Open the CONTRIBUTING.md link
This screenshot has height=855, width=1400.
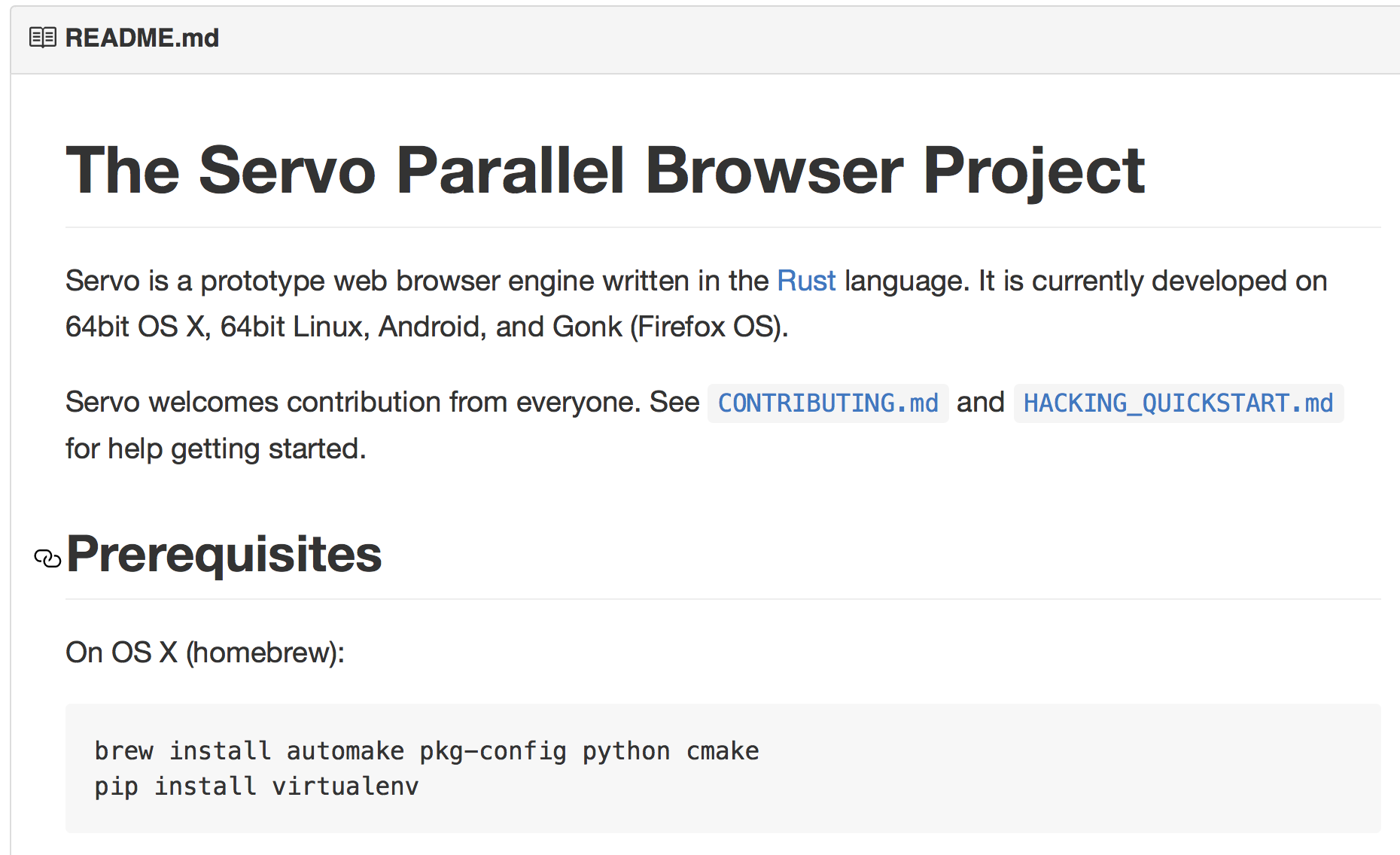tap(828, 403)
